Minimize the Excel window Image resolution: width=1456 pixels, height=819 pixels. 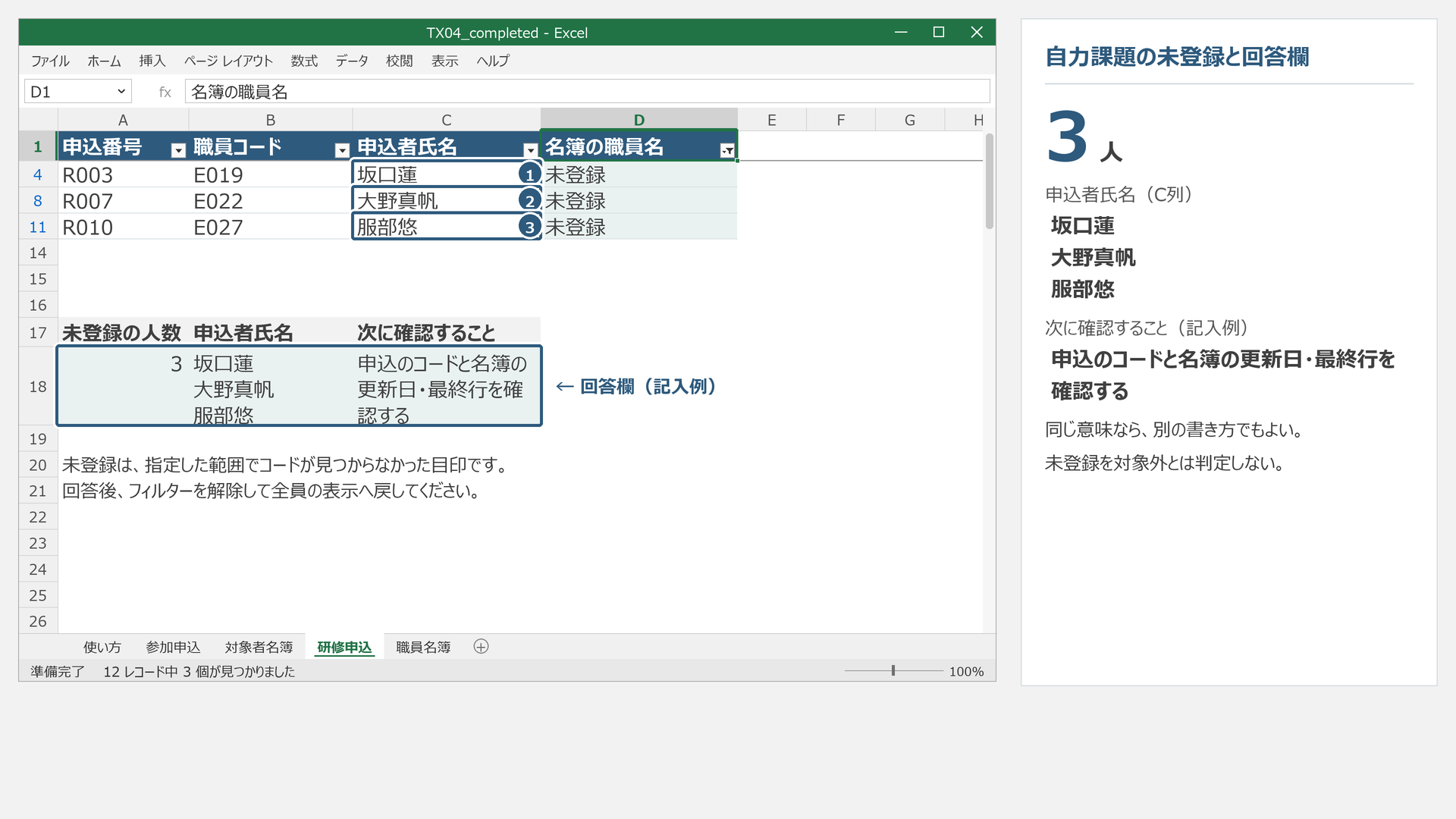point(901,32)
